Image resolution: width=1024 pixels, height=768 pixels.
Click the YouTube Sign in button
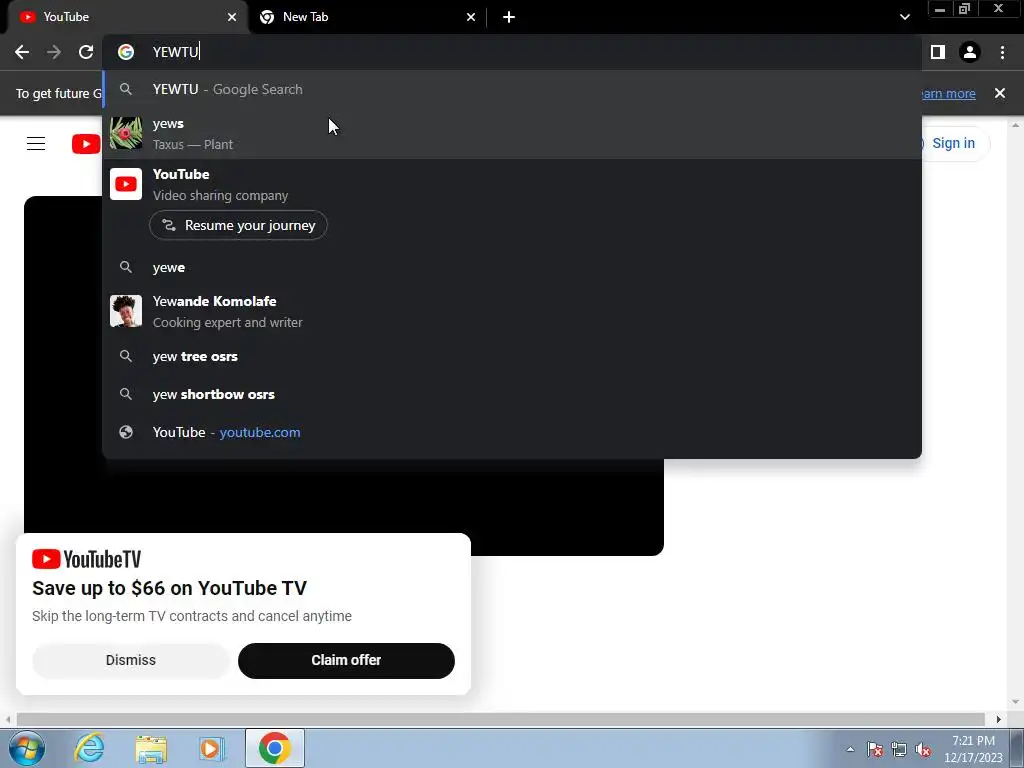pos(953,144)
